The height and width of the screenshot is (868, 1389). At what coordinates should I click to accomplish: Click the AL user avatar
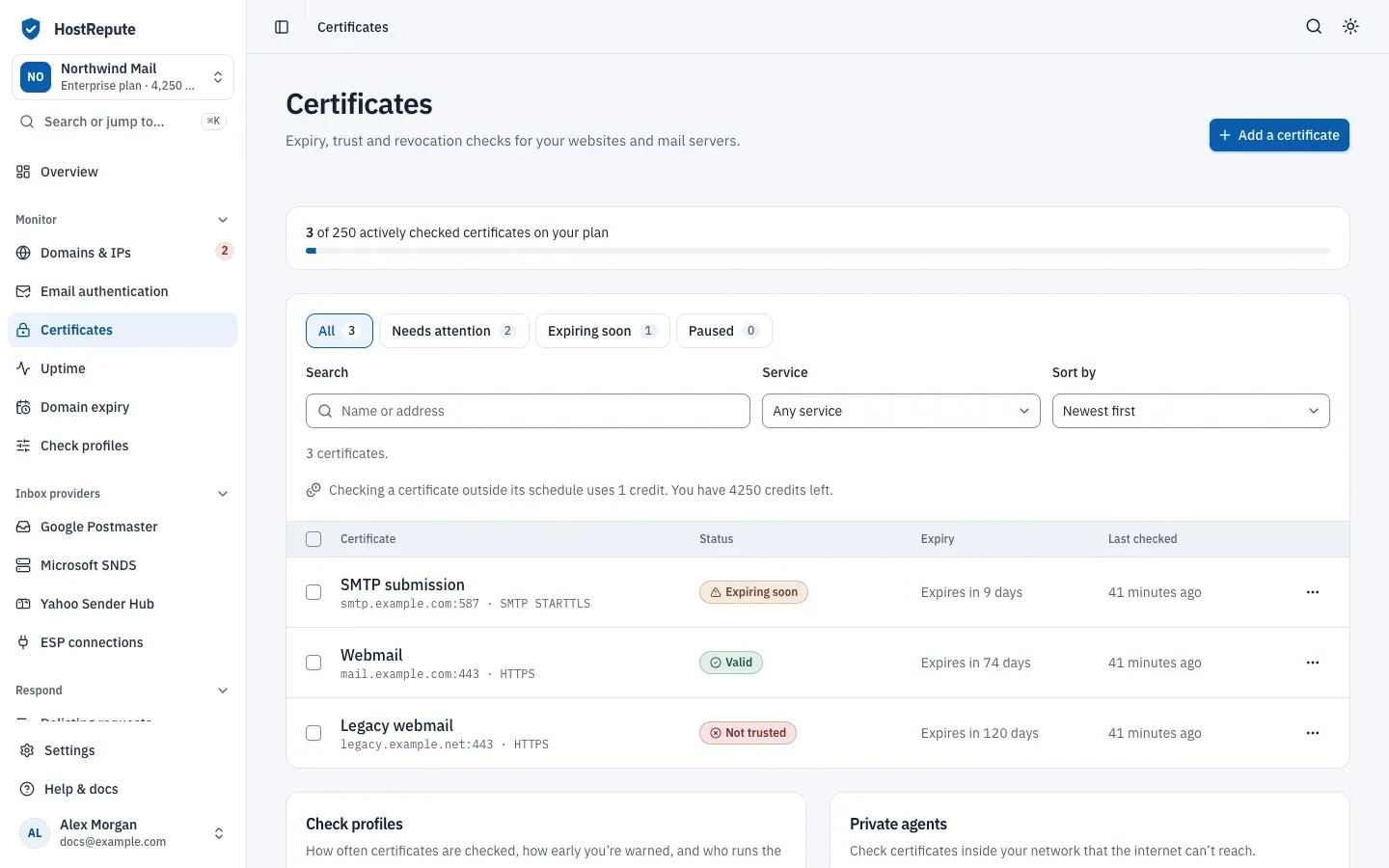click(35, 833)
